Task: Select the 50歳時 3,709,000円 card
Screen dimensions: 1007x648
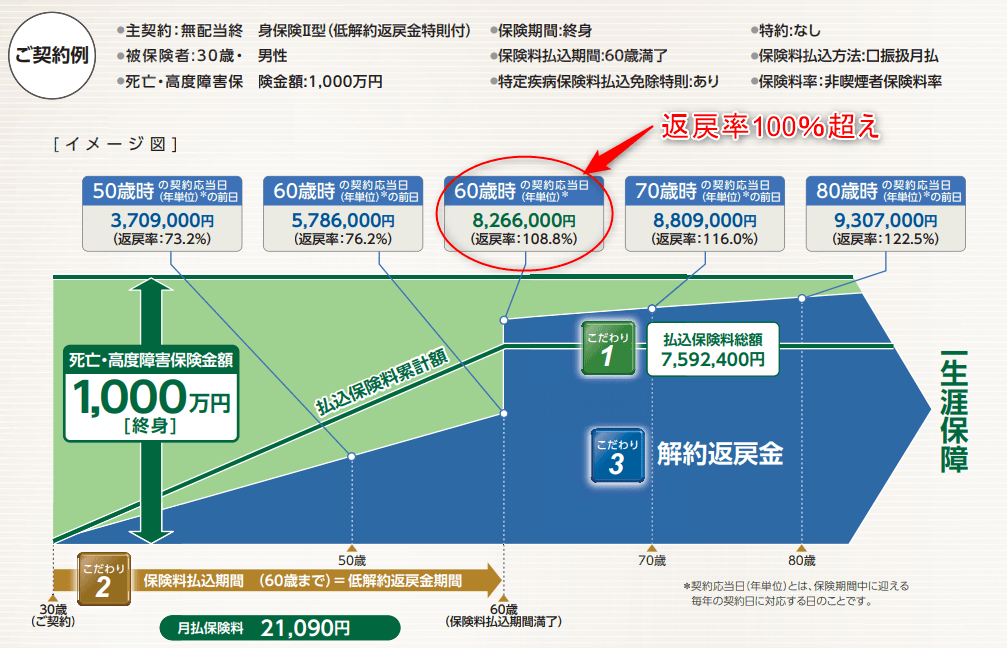Action: (162, 213)
